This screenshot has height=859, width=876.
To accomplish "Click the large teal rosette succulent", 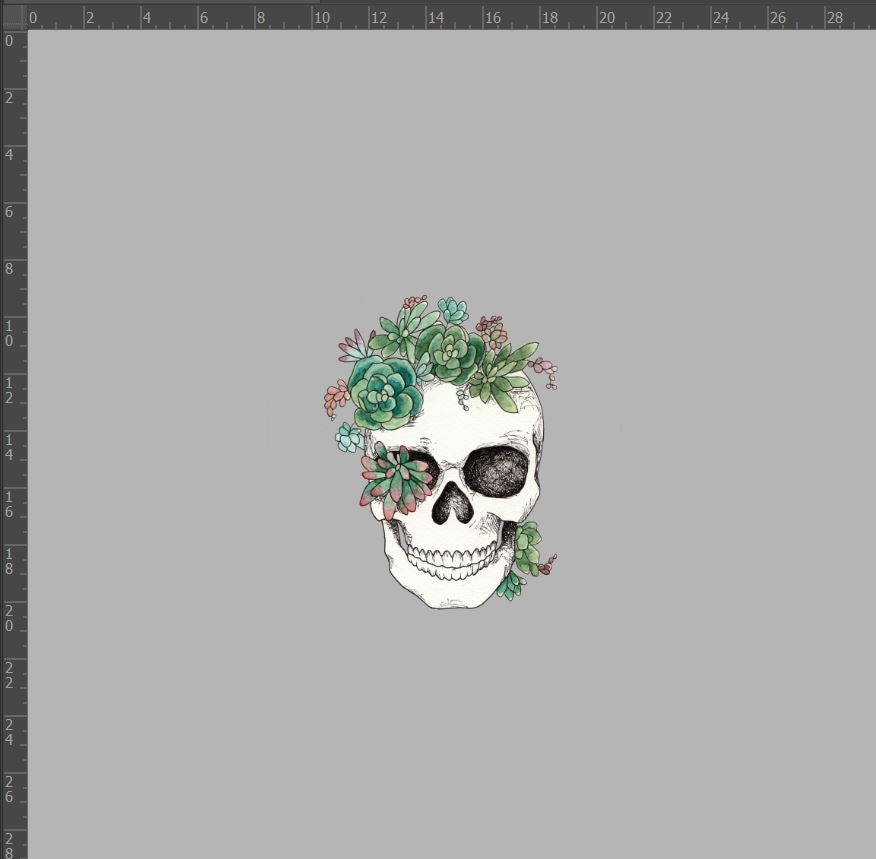I will pos(384,393).
